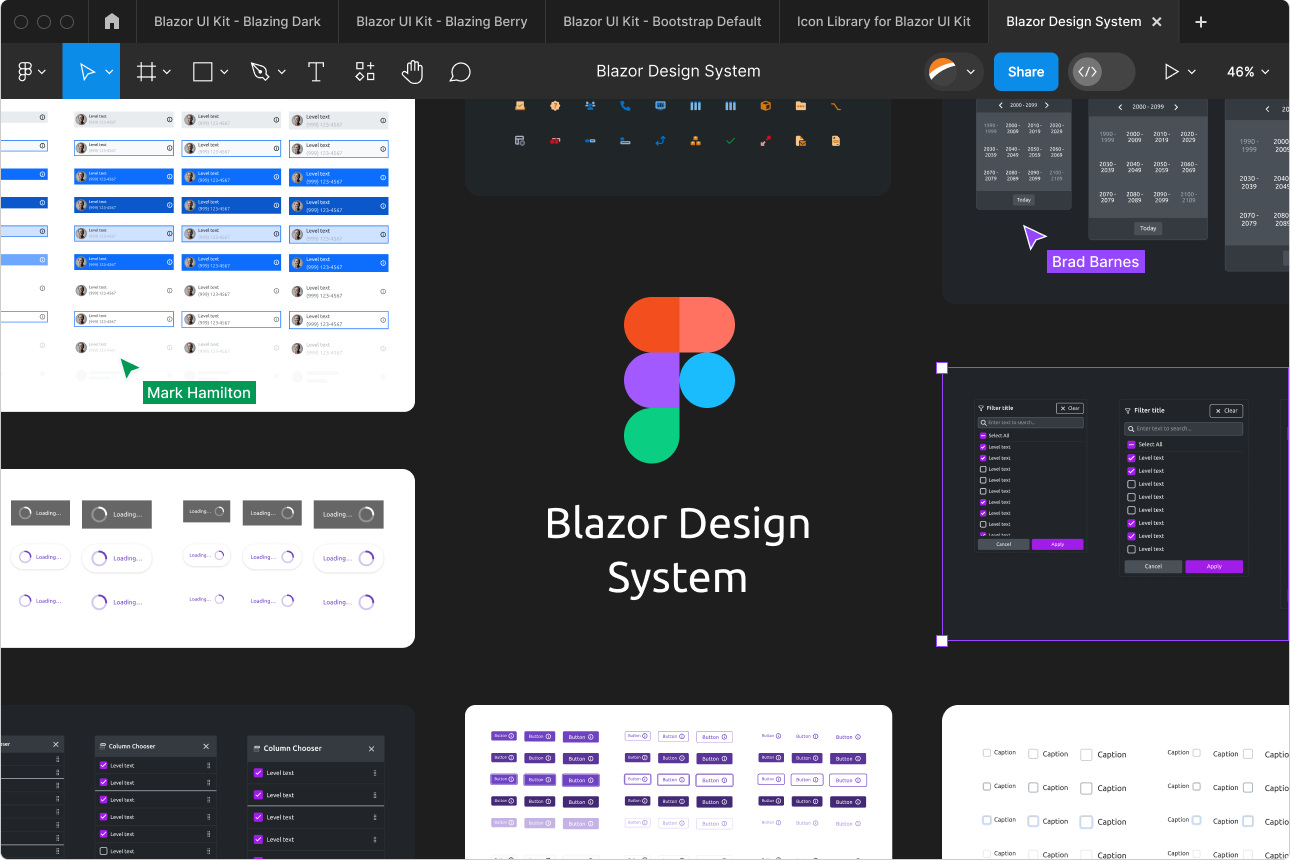Go to next range in smallest date picker
The image size is (1290, 860).
1047,105
